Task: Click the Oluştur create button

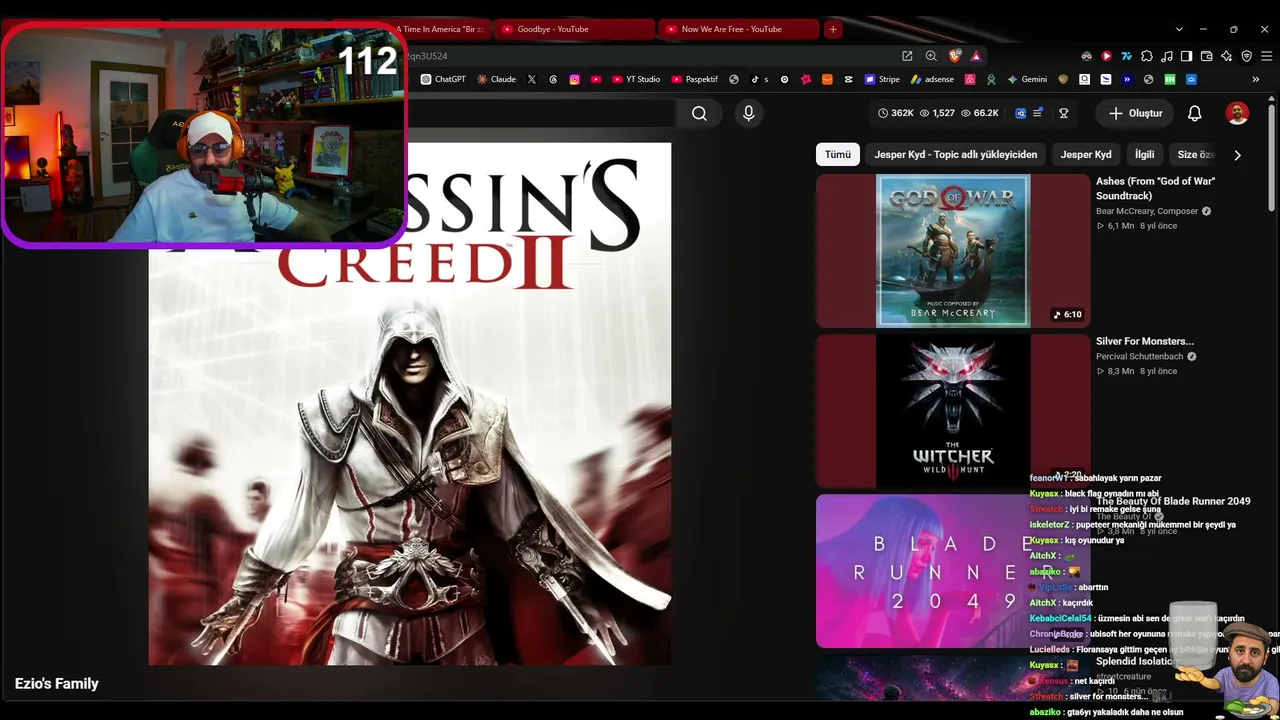Action: coord(1136,114)
